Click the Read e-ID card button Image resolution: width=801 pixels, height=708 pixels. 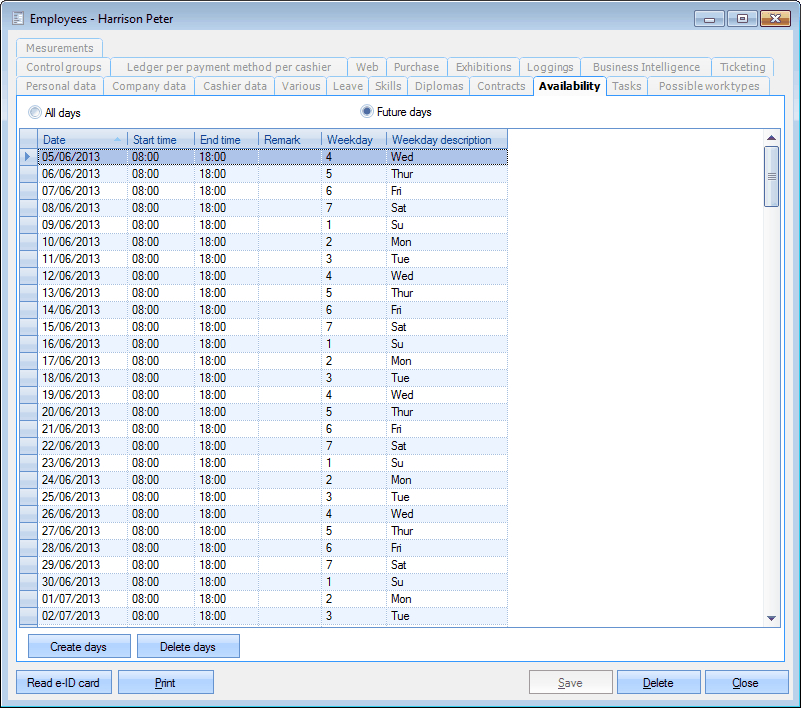(64, 683)
